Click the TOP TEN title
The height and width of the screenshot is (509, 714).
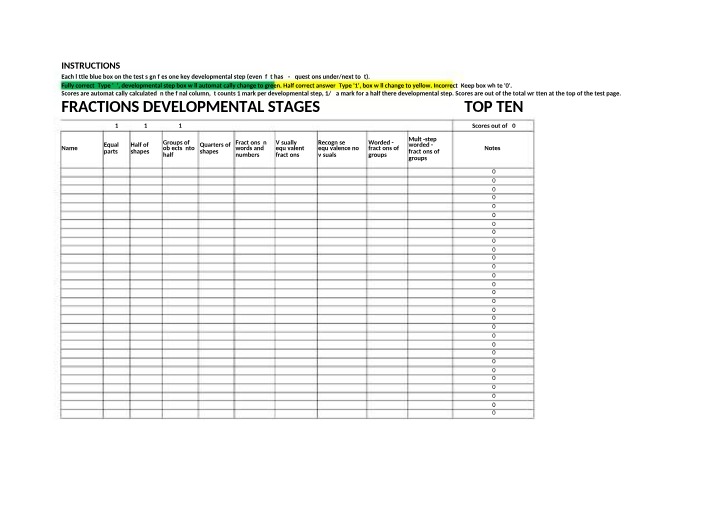pyautogui.click(x=494, y=107)
